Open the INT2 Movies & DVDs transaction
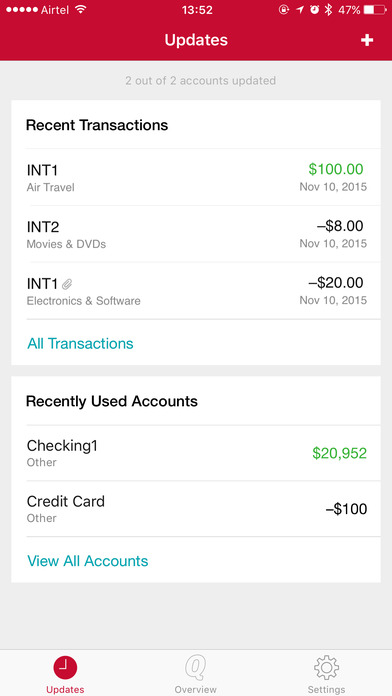This screenshot has height=696, width=392. pyautogui.click(x=196, y=234)
